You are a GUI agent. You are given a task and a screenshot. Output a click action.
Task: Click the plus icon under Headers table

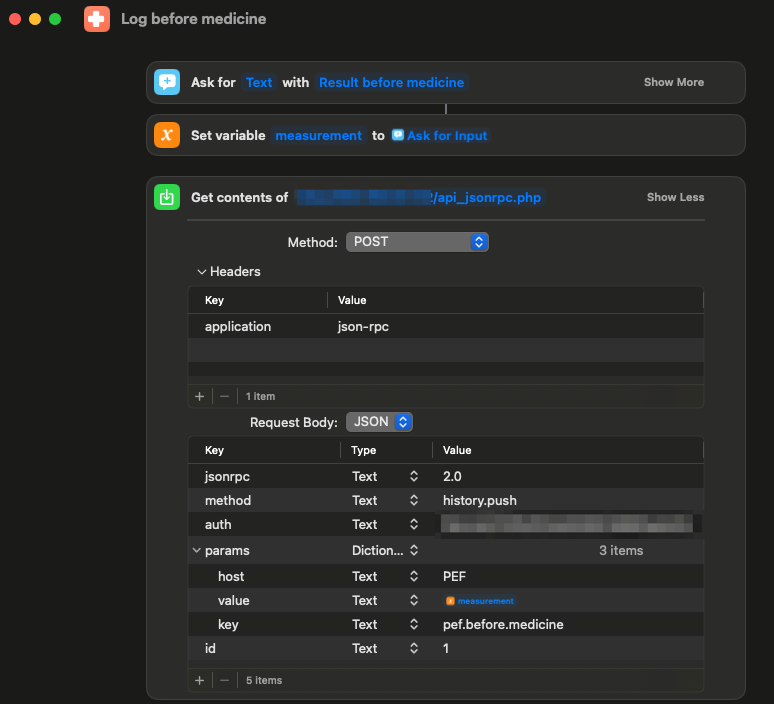[199, 396]
